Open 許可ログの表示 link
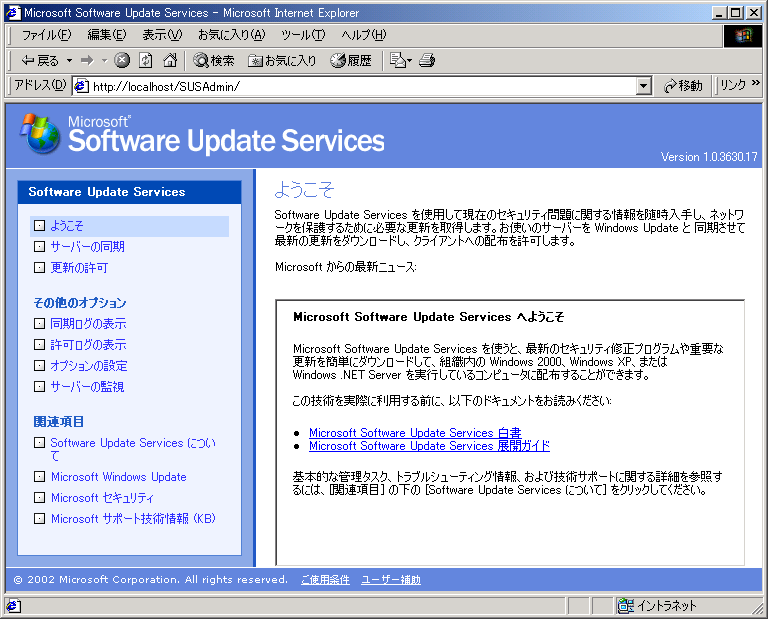The height and width of the screenshot is (619, 768). [88, 345]
